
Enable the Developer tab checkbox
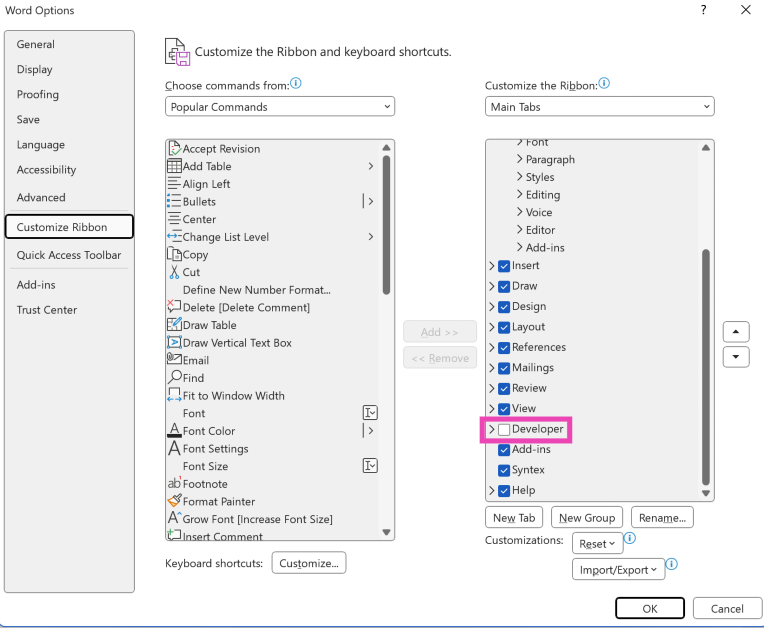click(504, 429)
